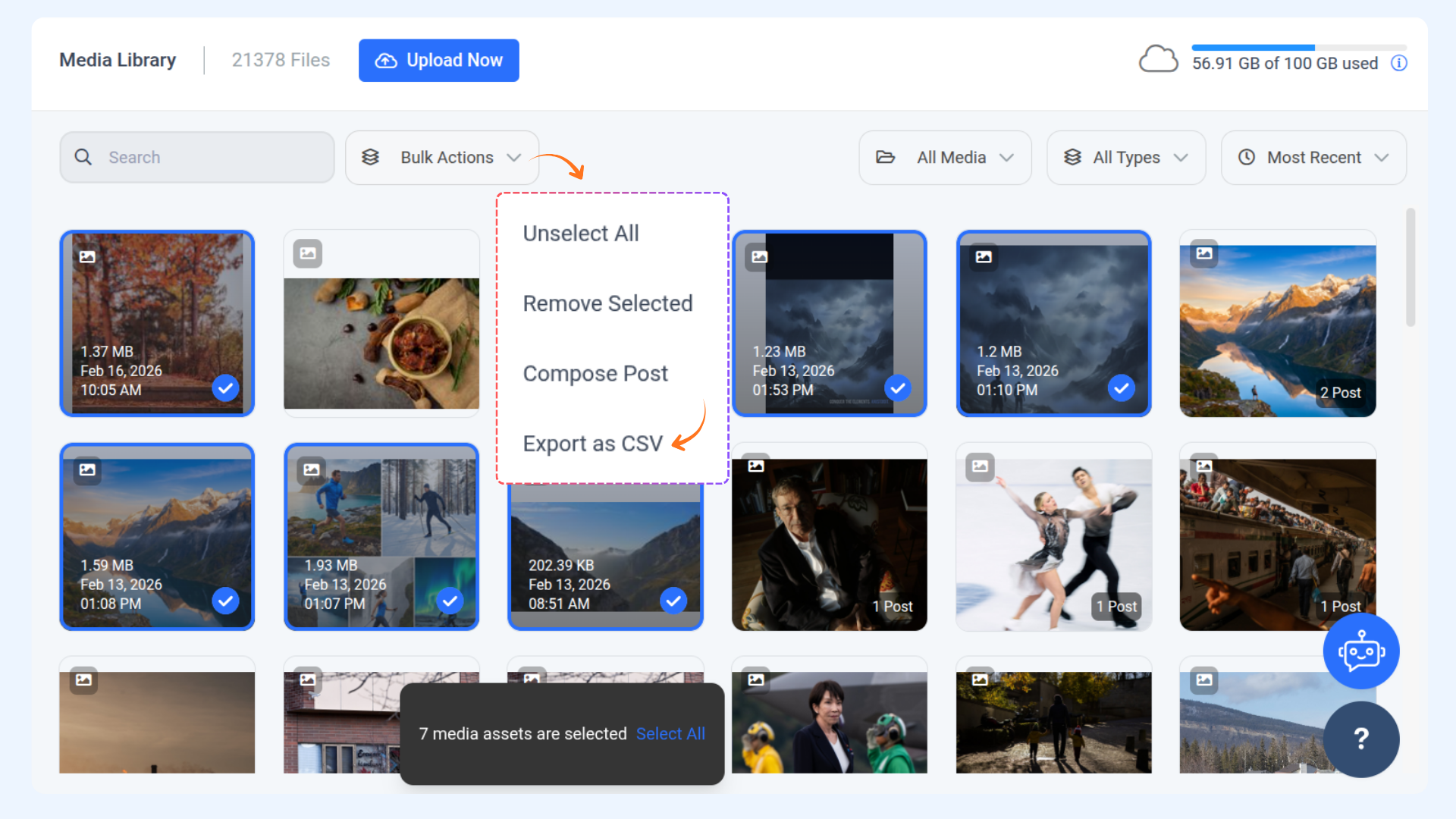Screen dimensions: 1456x819
Task: Uncheck the 202.39 KB mountain image
Action: (673, 601)
